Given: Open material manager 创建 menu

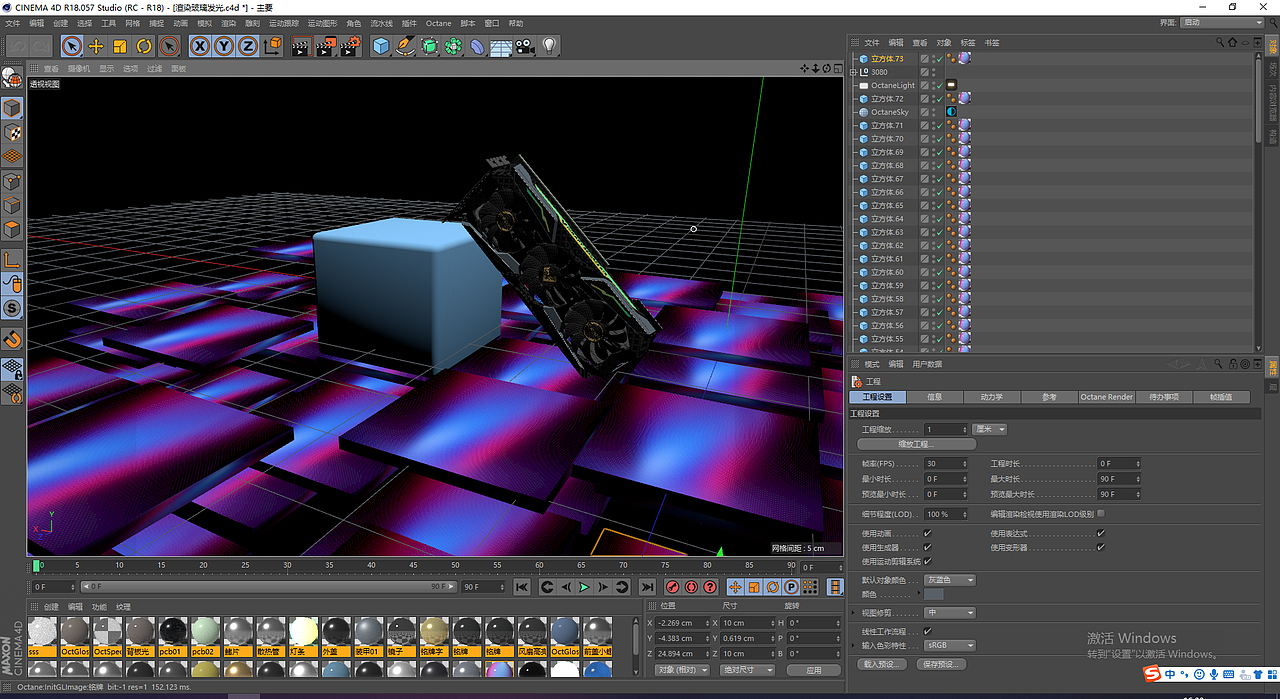Looking at the screenshot, I should [51, 607].
